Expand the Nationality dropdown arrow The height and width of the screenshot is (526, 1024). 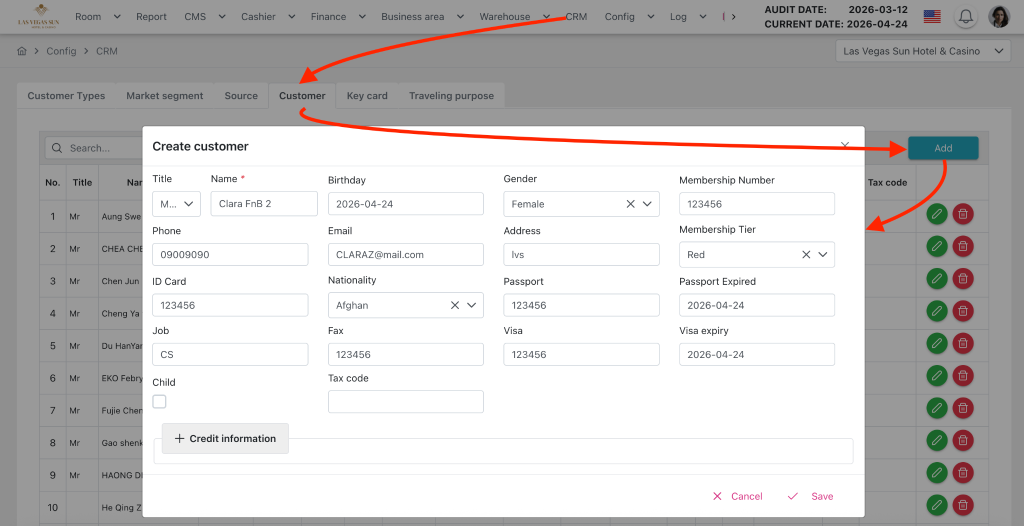tap(472, 305)
